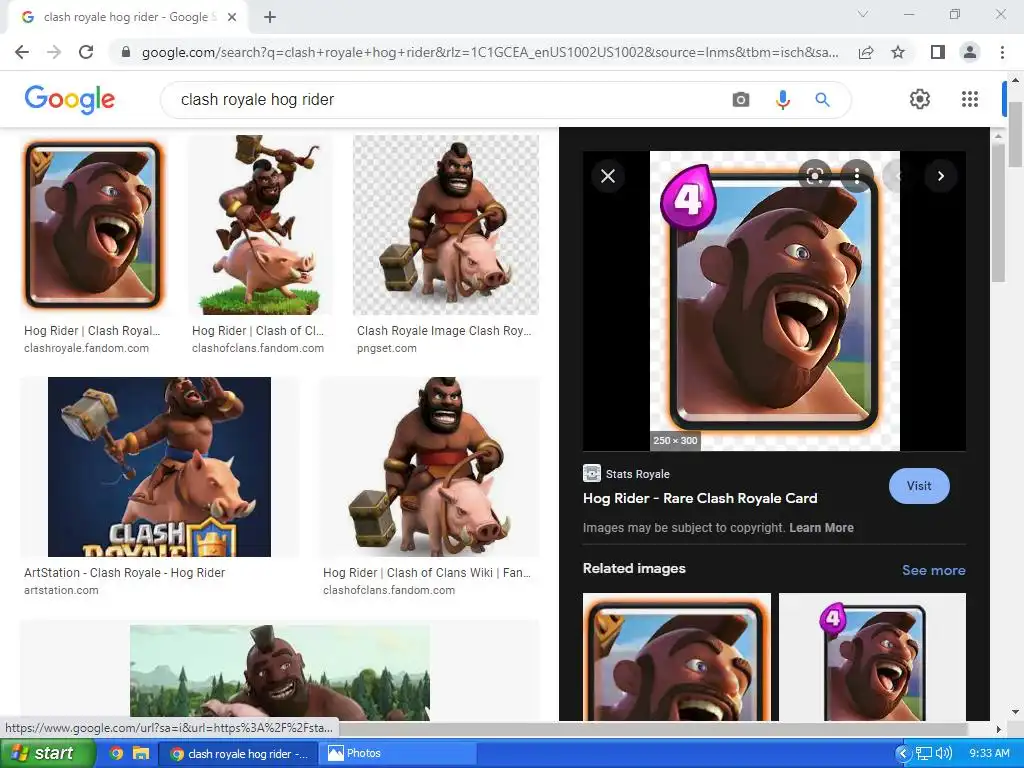The image size is (1024, 768).
Task: Open file explorer quick launch icon
Action: click(141, 753)
